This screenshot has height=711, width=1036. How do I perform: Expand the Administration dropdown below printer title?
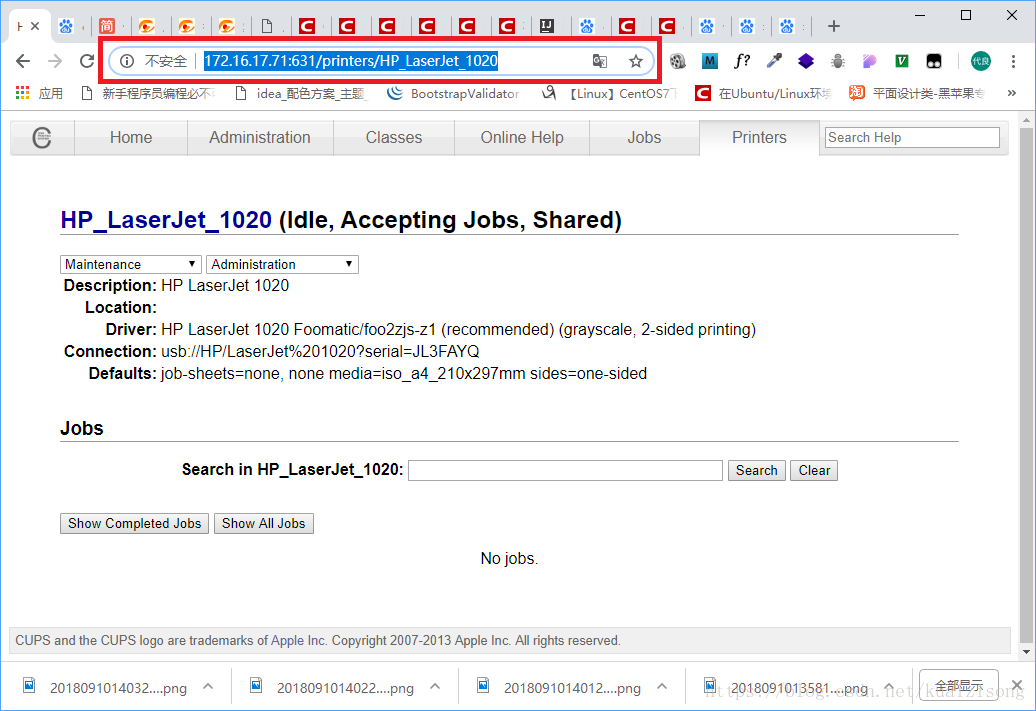(x=282, y=264)
